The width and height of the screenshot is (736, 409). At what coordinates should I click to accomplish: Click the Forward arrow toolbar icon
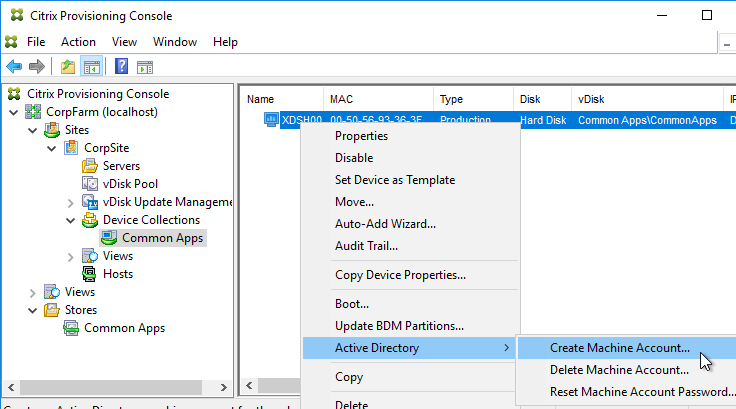pos(37,67)
